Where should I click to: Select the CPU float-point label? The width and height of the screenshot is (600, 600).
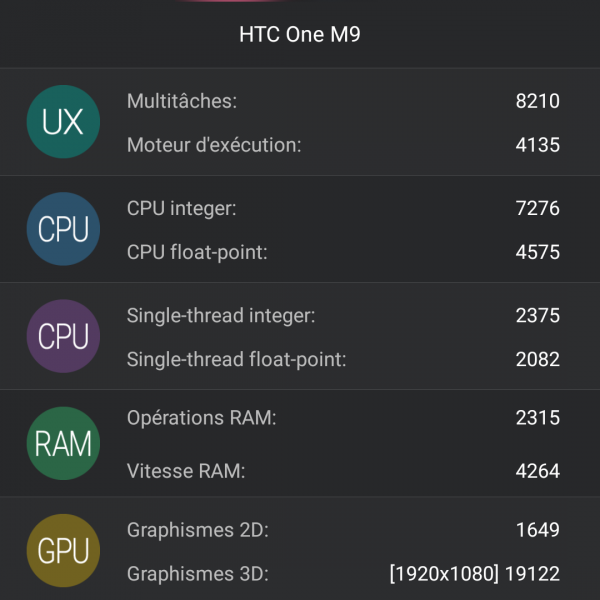(197, 252)
